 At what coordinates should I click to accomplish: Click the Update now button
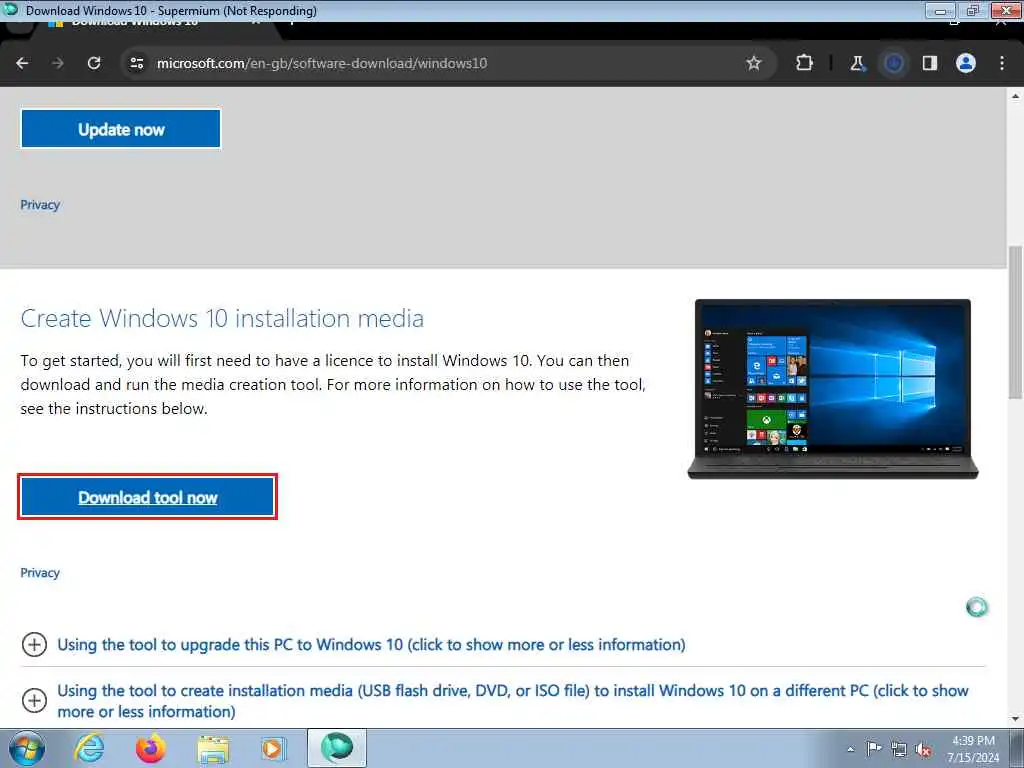click(x=121, y=129)
